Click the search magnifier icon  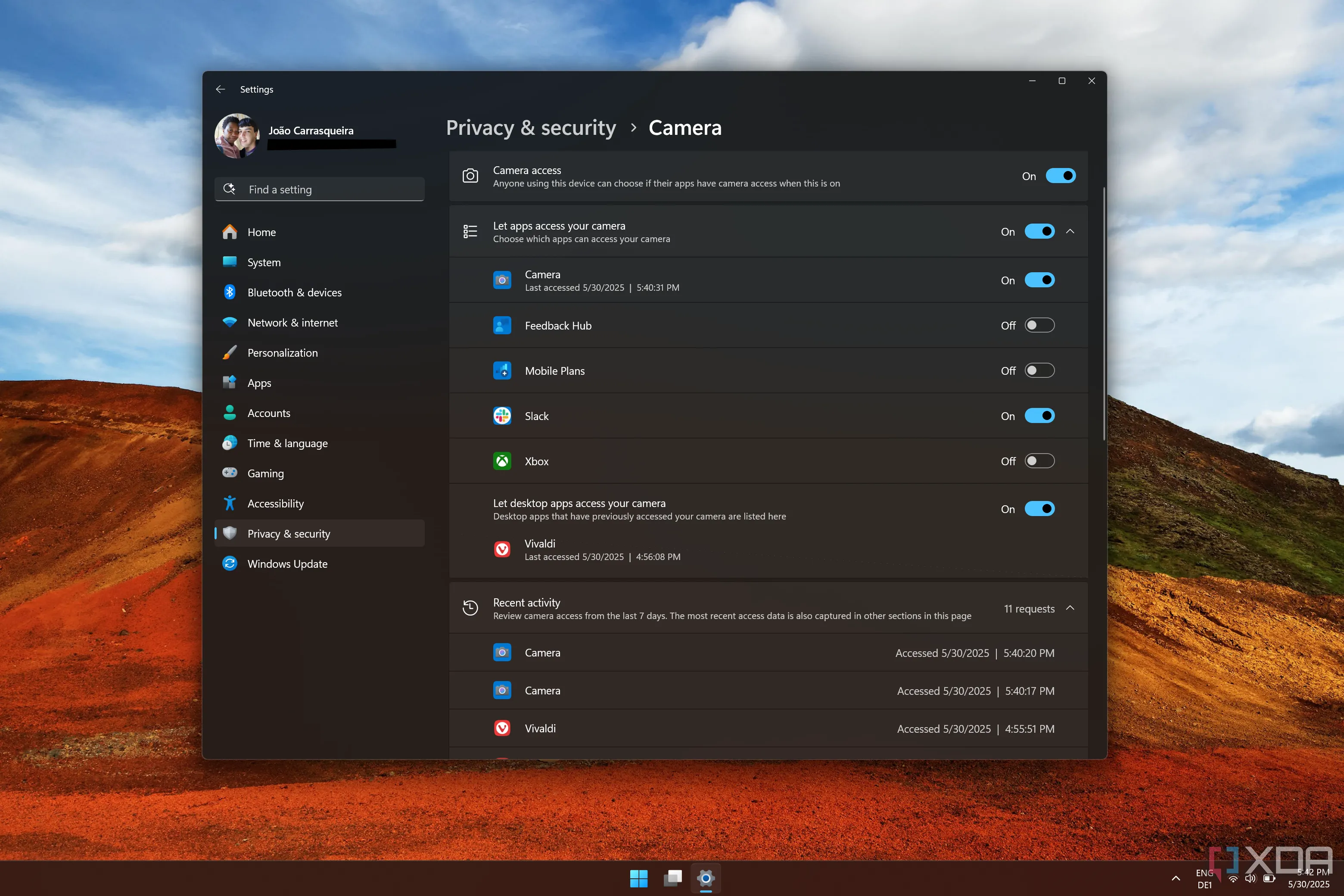pyautogui.click(x=229, y=189)
